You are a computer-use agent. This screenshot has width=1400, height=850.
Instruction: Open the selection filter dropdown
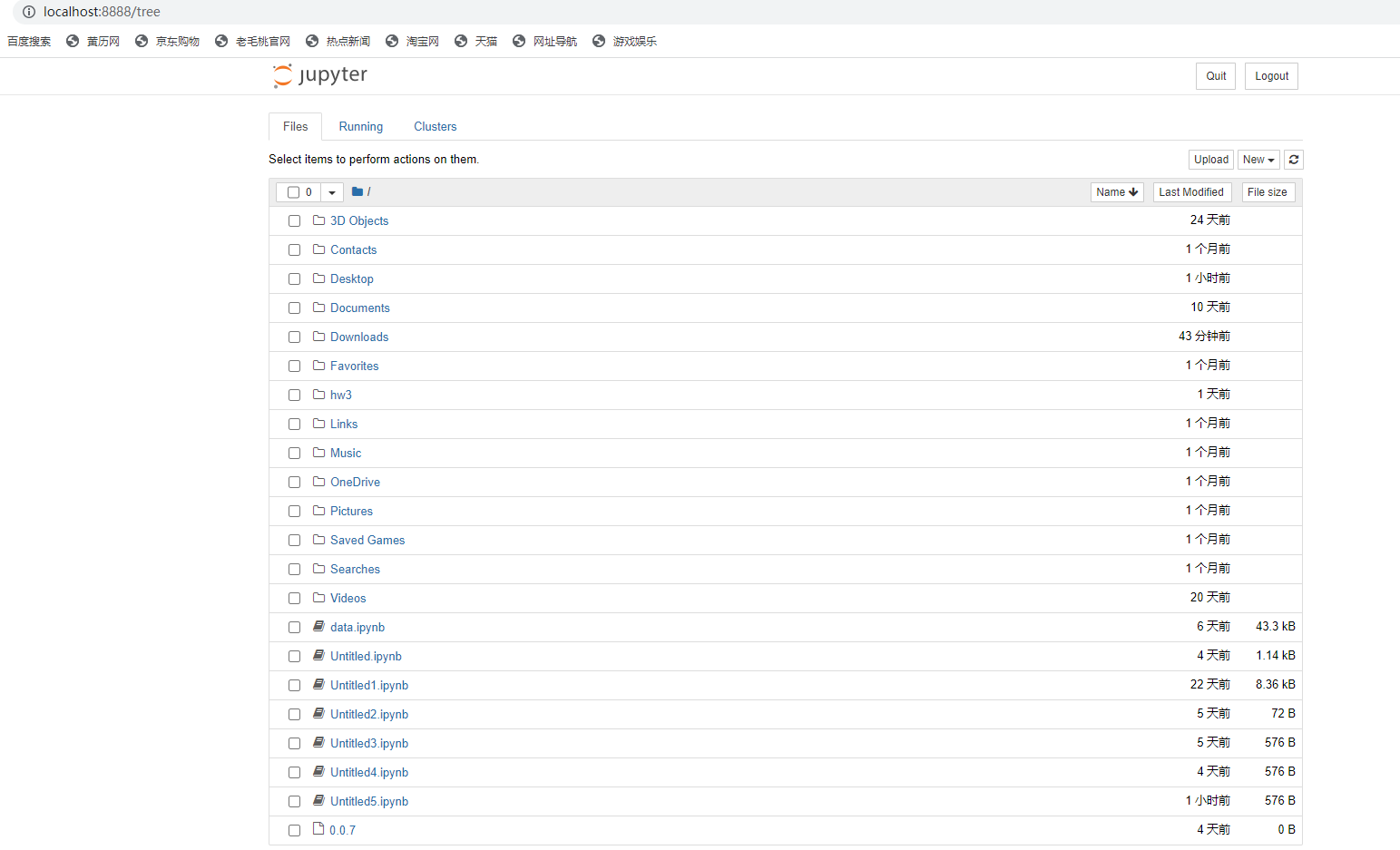click(x=331, y=192)
